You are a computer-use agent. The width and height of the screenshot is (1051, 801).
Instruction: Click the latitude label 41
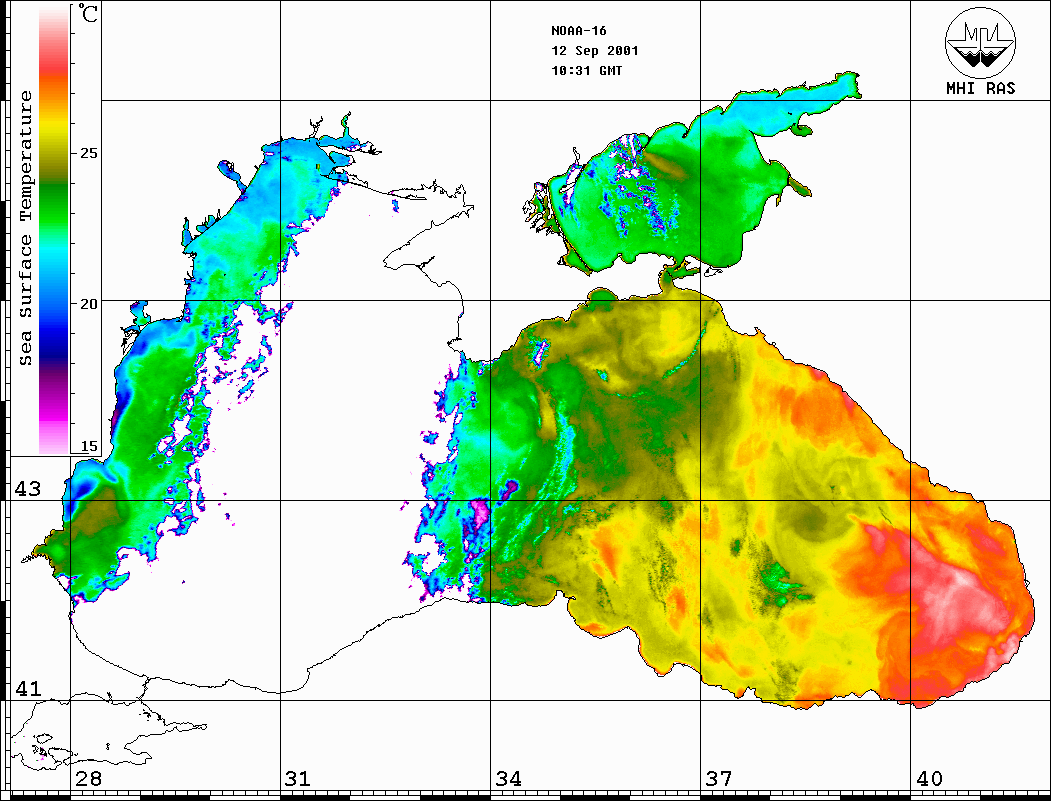(28, 689)
